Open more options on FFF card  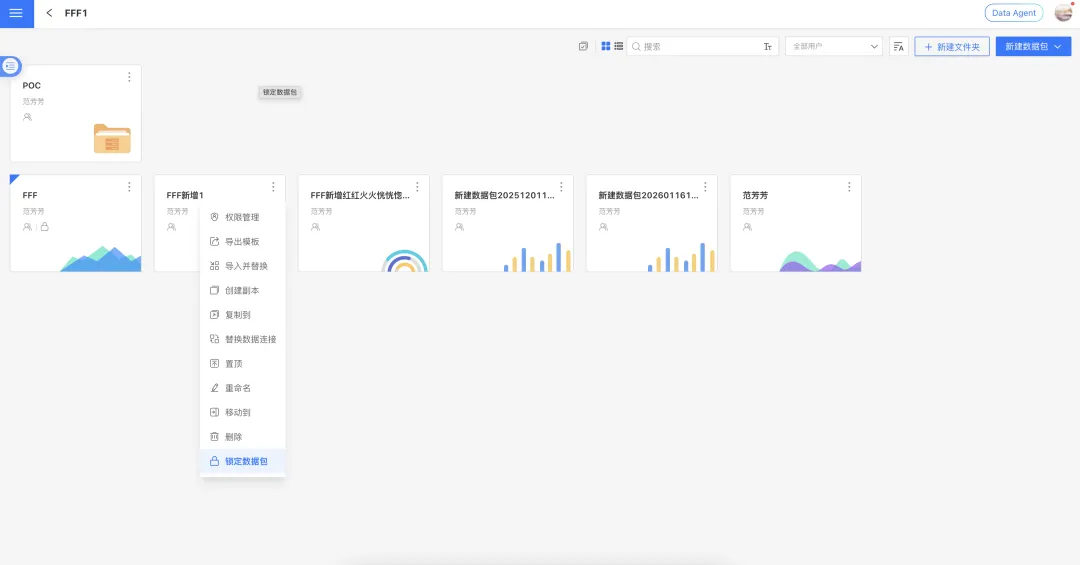coord(129,187)
